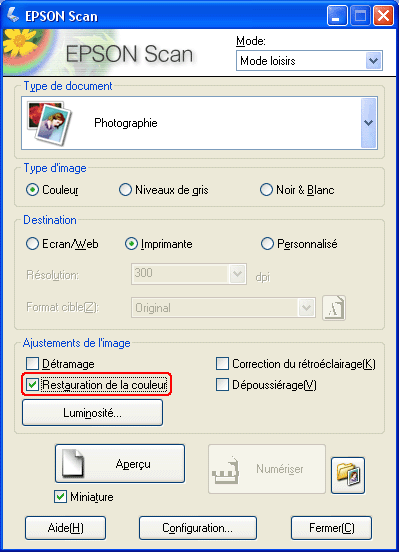Click the Photographie document type thumbnail
Screen dimensions: 399x552
click(49, 123)
